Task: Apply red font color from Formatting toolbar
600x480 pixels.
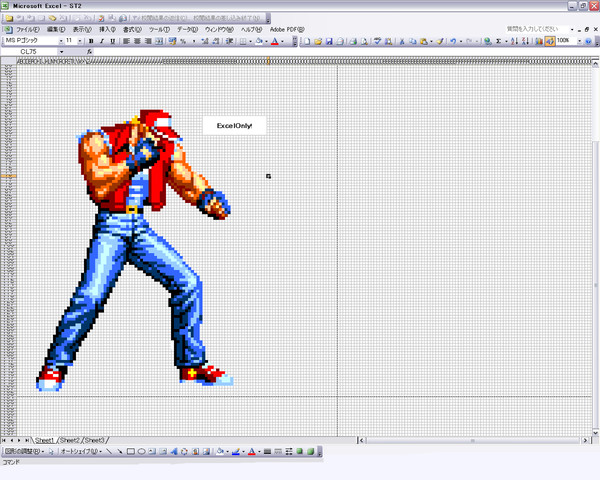Action: coord(274,41)
